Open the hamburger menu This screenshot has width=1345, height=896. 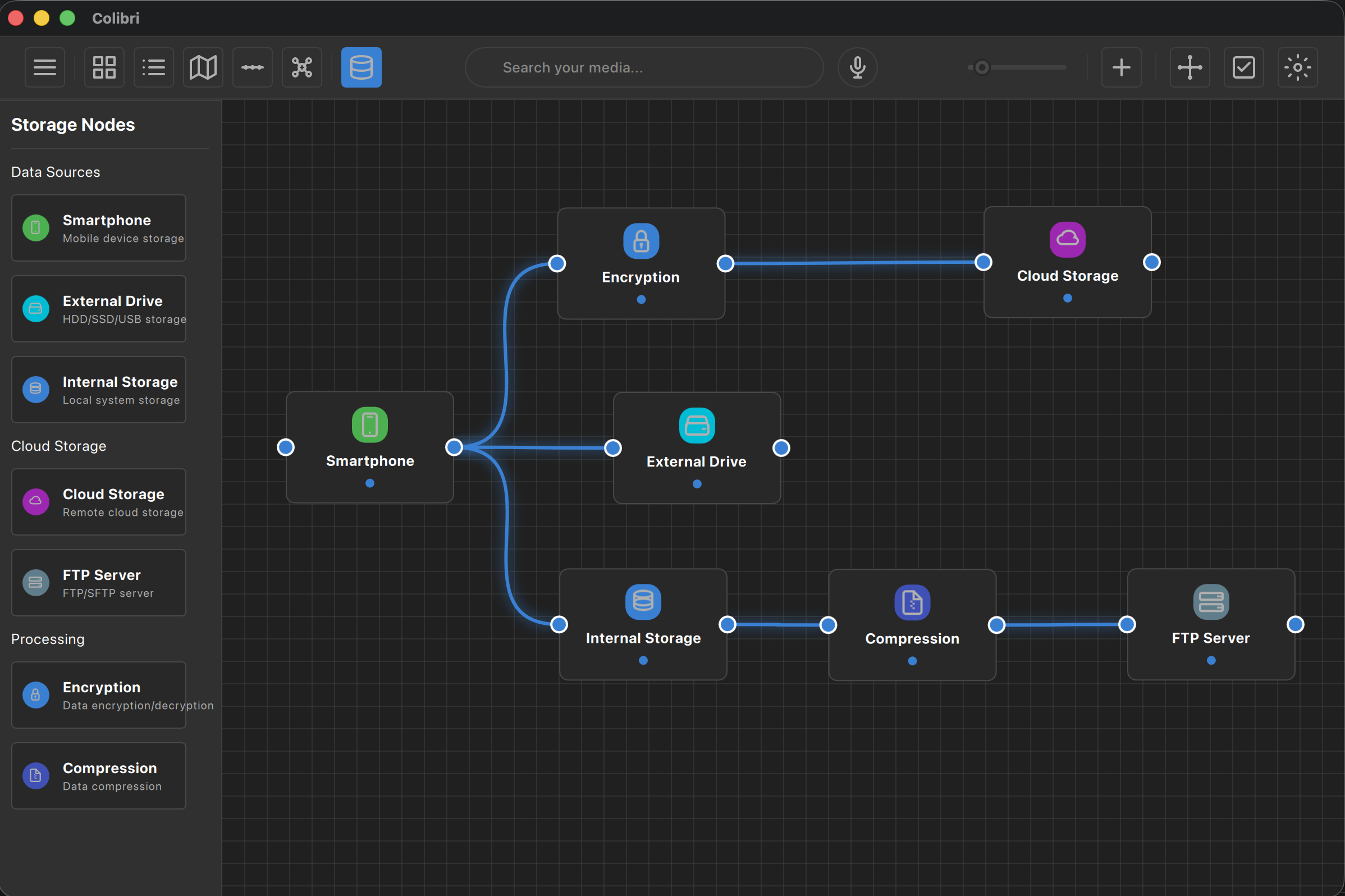44,67
